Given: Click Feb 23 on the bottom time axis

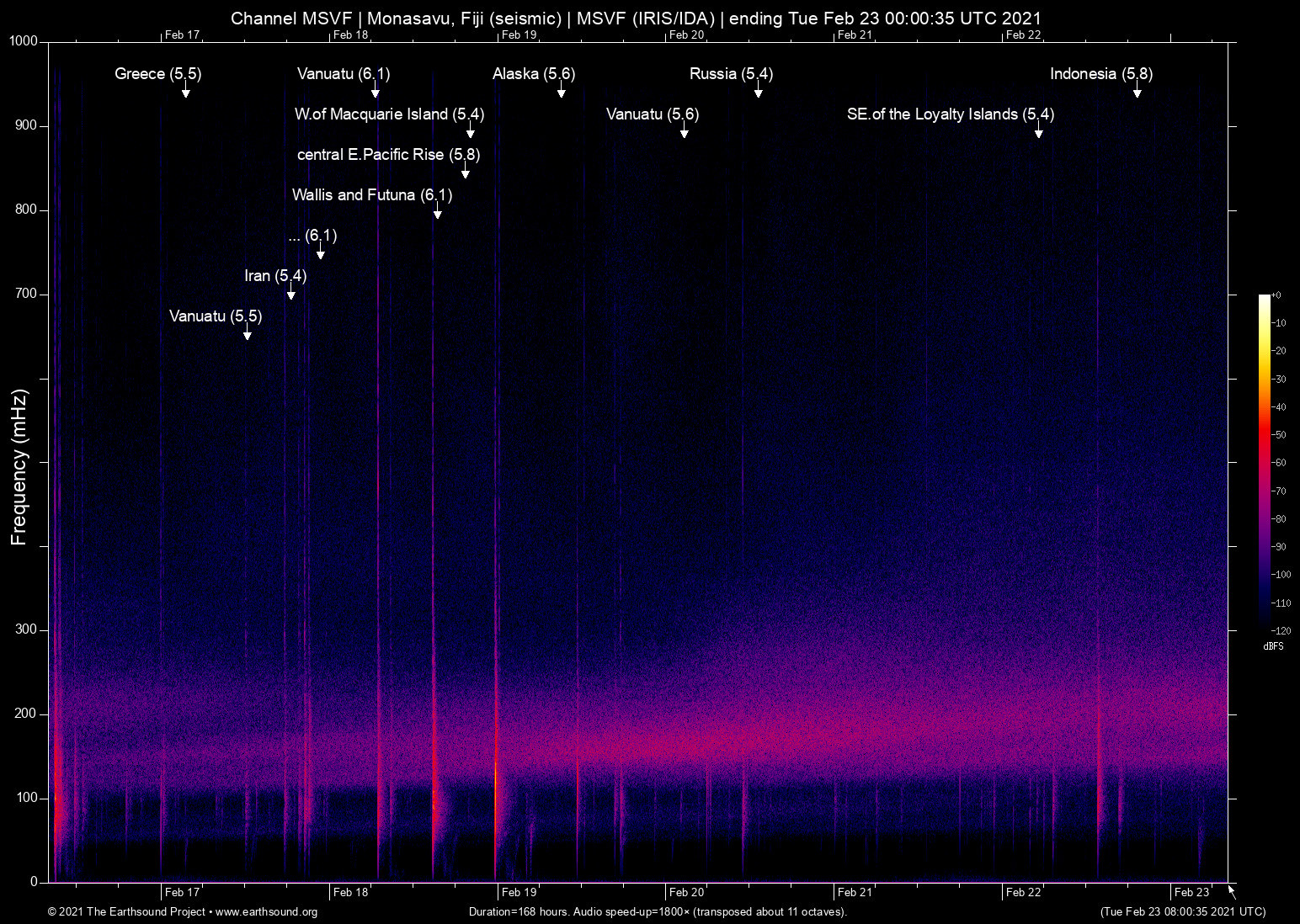Looking at the screenshot, I should (1191, 892).
